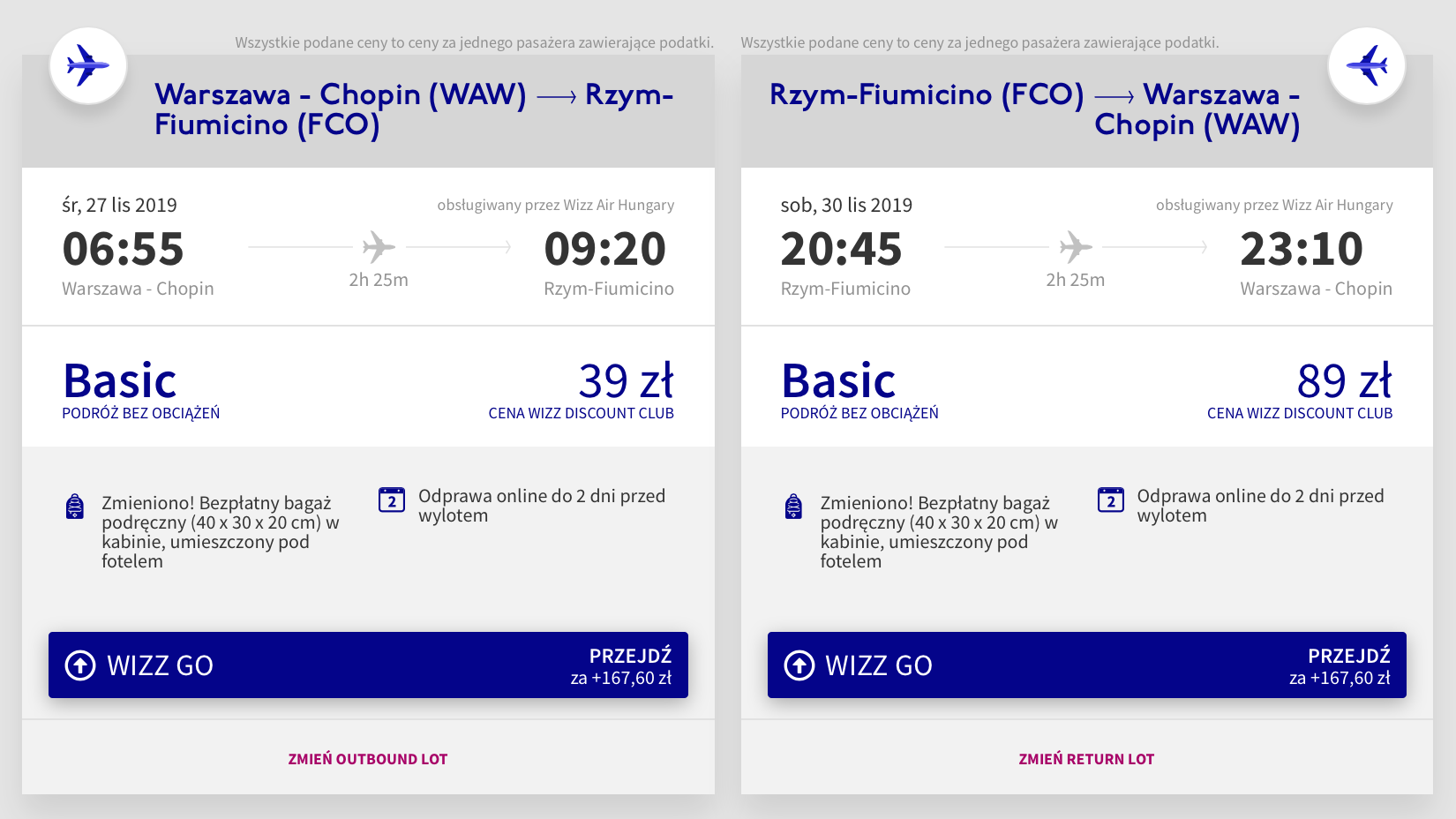Viewport: 1456px width, 819px height.
Task: Click upgrade arrow icon on return WIZZ GO
Action: point(799,665)
